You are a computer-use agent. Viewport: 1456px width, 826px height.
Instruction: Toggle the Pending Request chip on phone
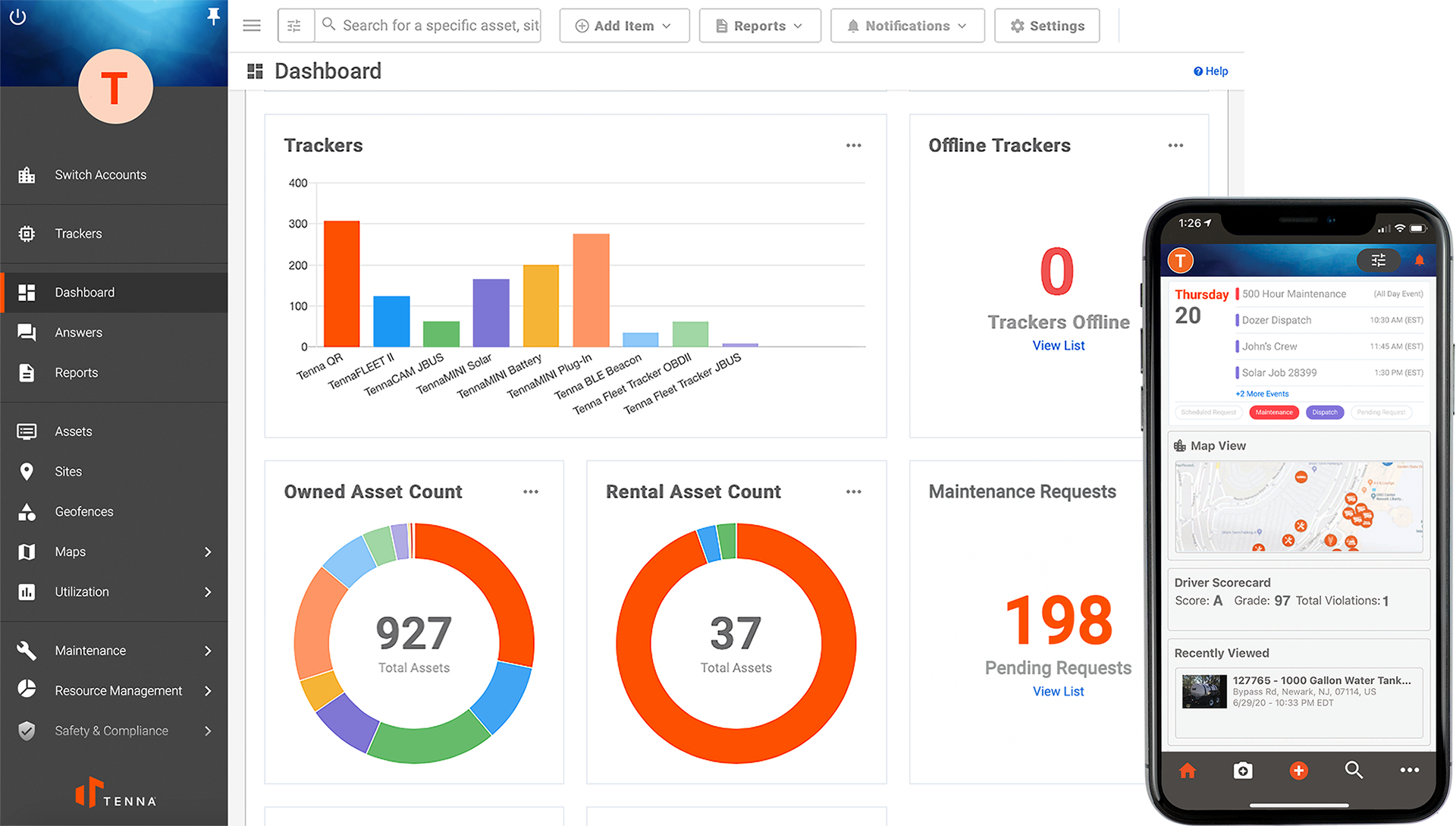tap(1381, 413)
